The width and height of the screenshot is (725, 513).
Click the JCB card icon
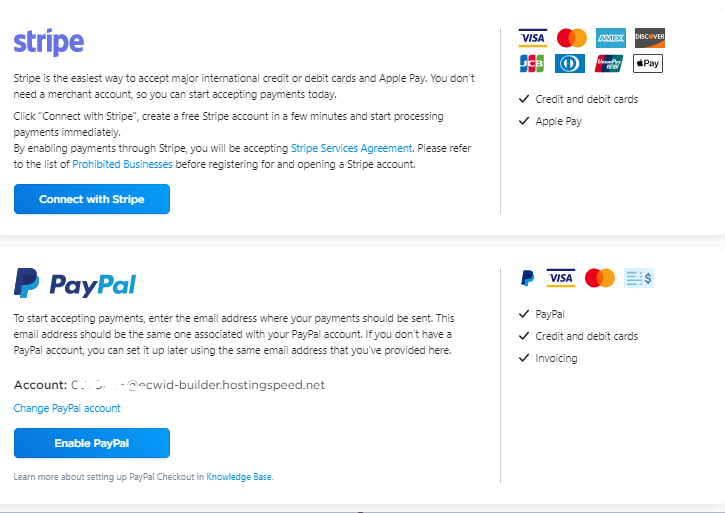(533, 64)
